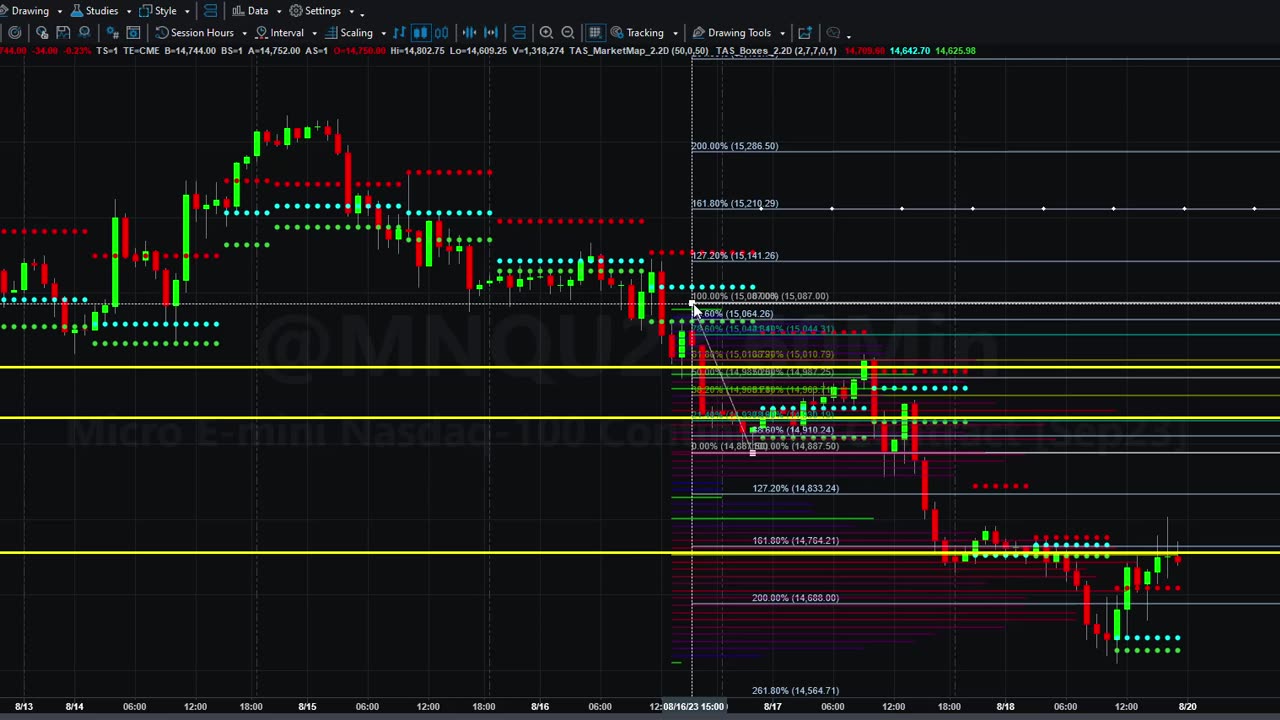Viewport: 1280px width, 720px height.
Task: Click the save chart disk icon
Action: 63,33
